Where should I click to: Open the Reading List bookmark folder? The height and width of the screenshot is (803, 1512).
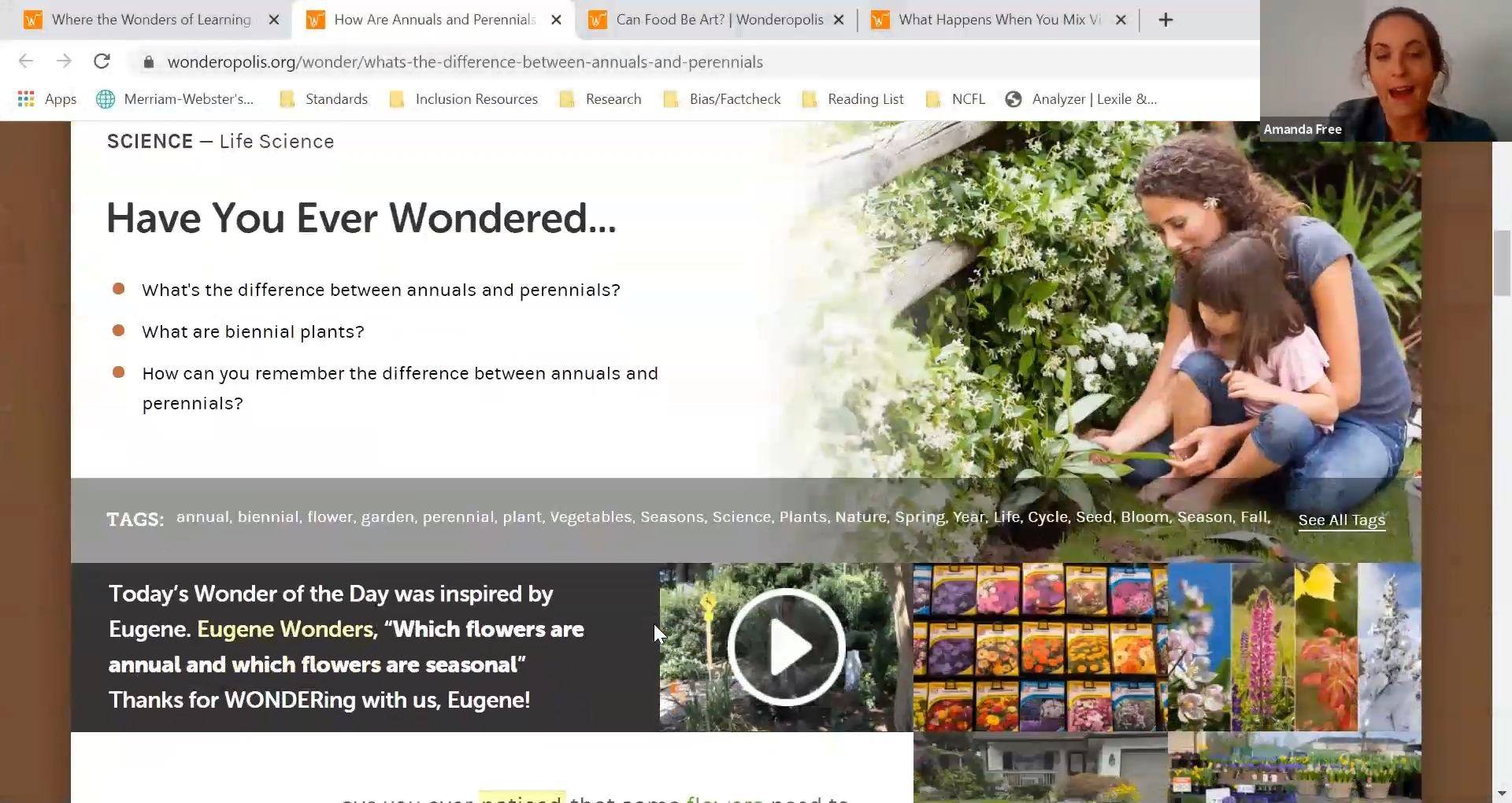[853, 99]
